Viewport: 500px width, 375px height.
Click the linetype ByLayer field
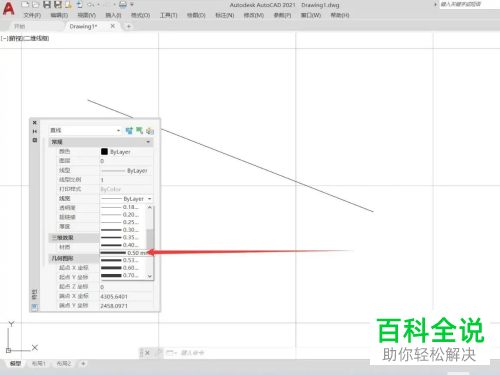point(126,171)
